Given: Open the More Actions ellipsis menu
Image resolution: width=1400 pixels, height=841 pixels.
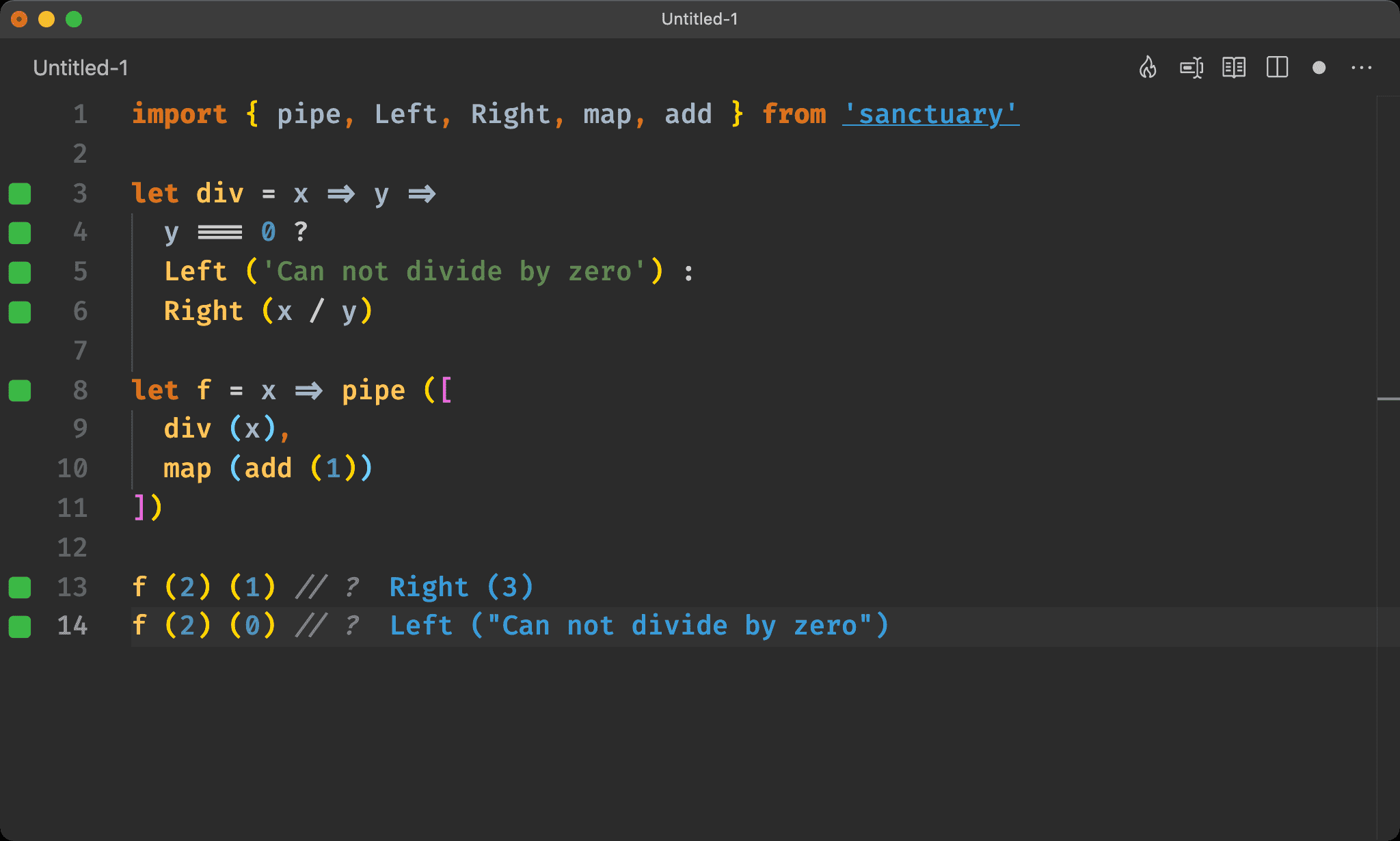Looking at the screenshot, I should [x=1362, y=68].
